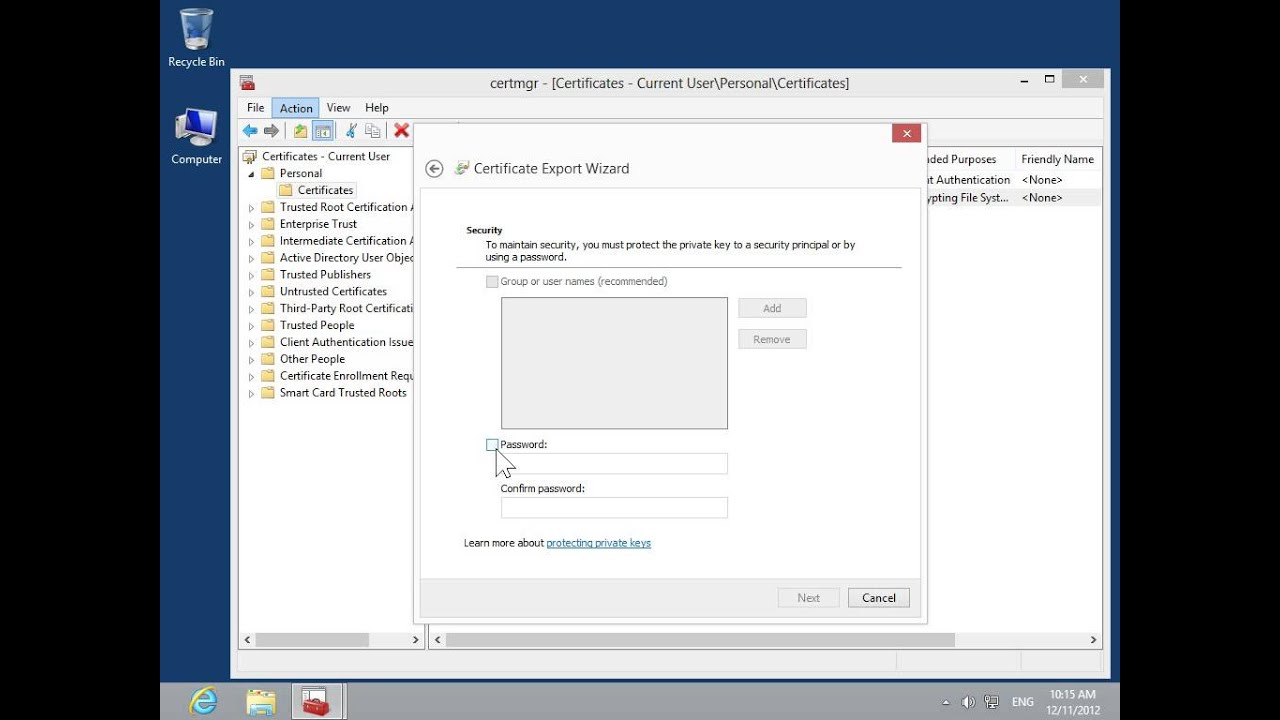1280x720 pixels.
Task: Close the Certificate Export Wizard dialog
Action: (x=906, y=133)
